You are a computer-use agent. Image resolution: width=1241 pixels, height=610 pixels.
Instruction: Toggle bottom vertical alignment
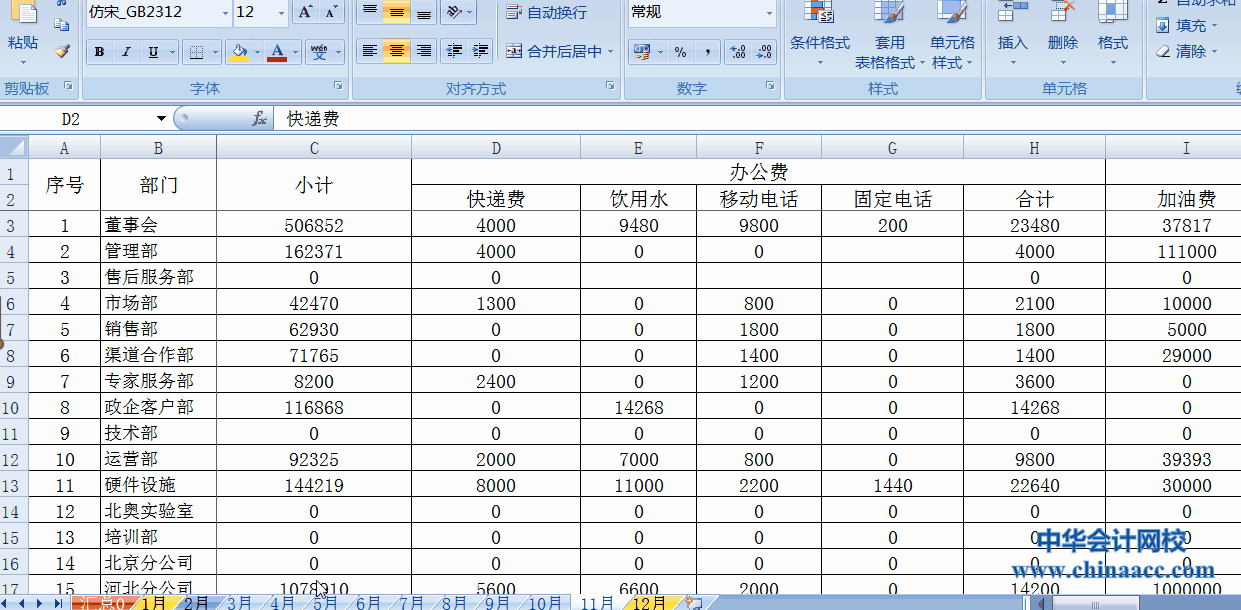(424, 13)
